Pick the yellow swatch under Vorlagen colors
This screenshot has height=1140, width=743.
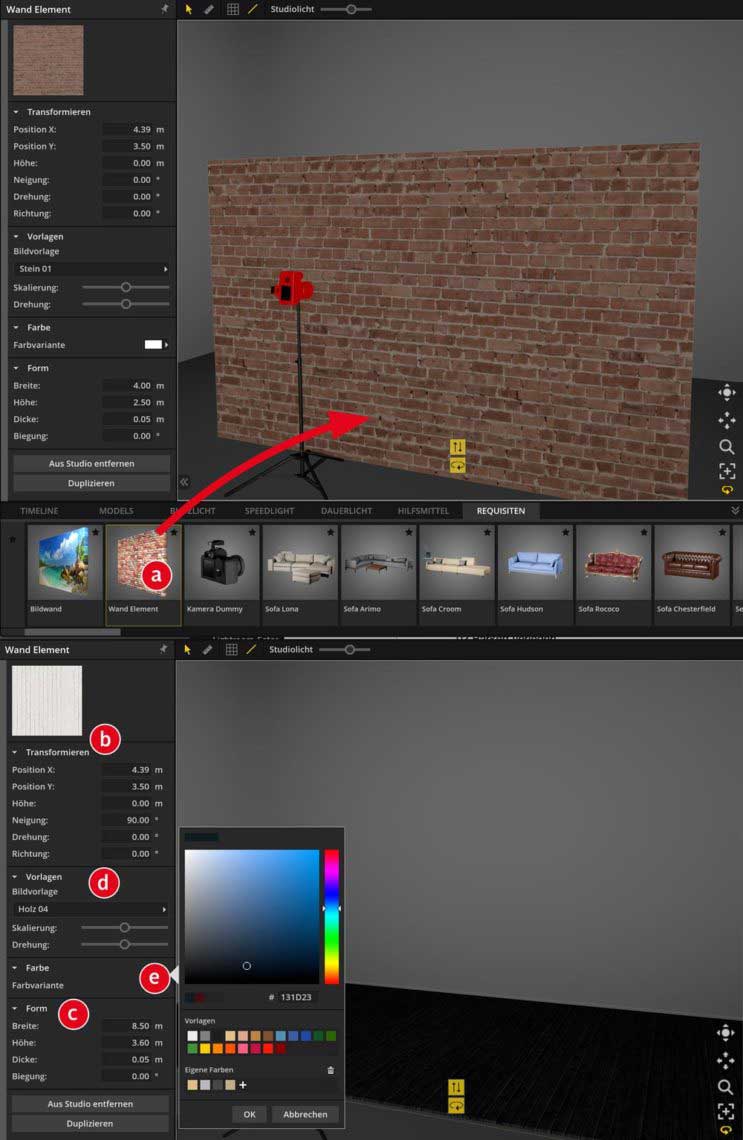205,1048
